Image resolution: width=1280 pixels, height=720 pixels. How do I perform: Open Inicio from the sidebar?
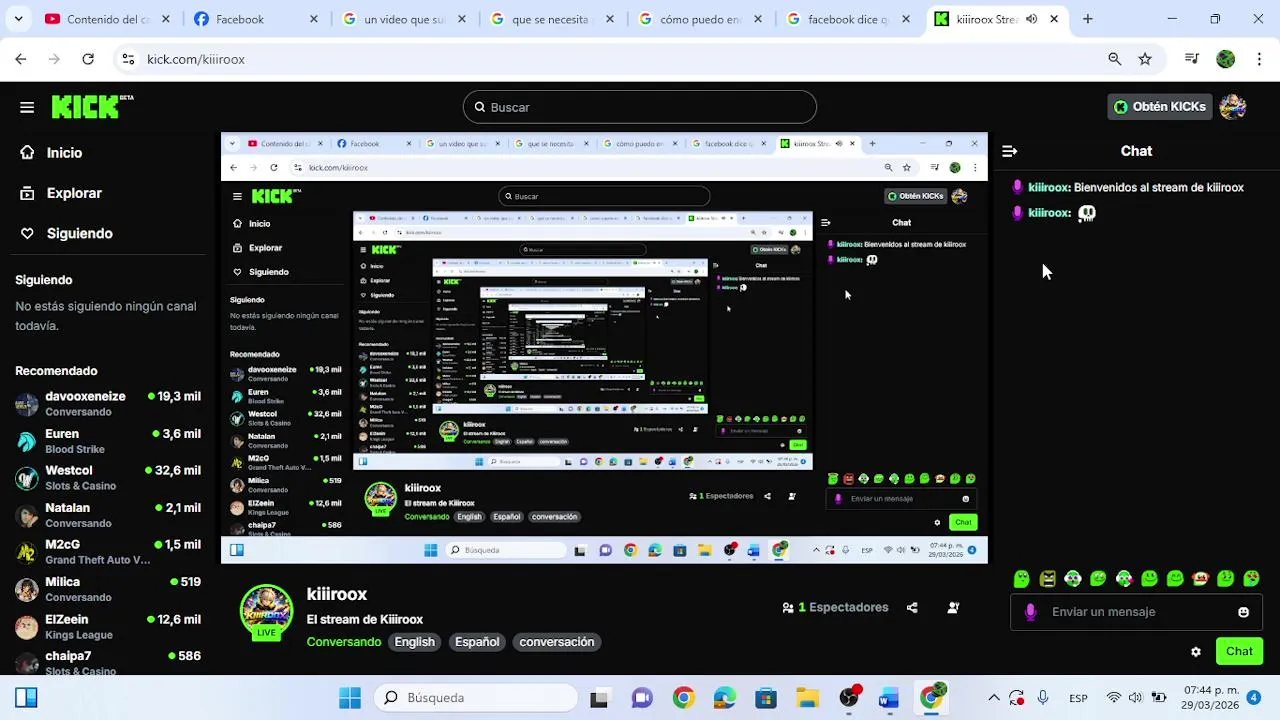pos(52,153)
